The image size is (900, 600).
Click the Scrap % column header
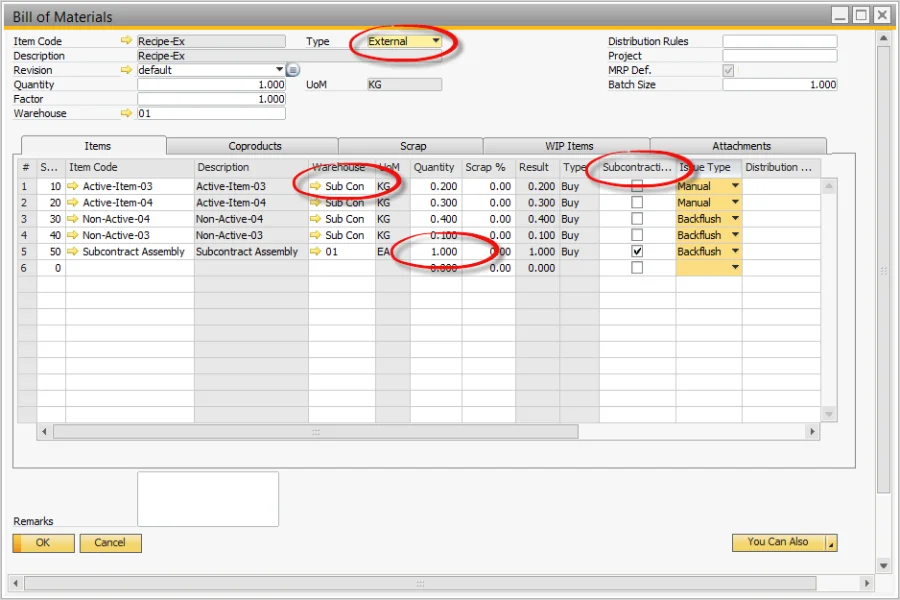(x=488, y=167)
